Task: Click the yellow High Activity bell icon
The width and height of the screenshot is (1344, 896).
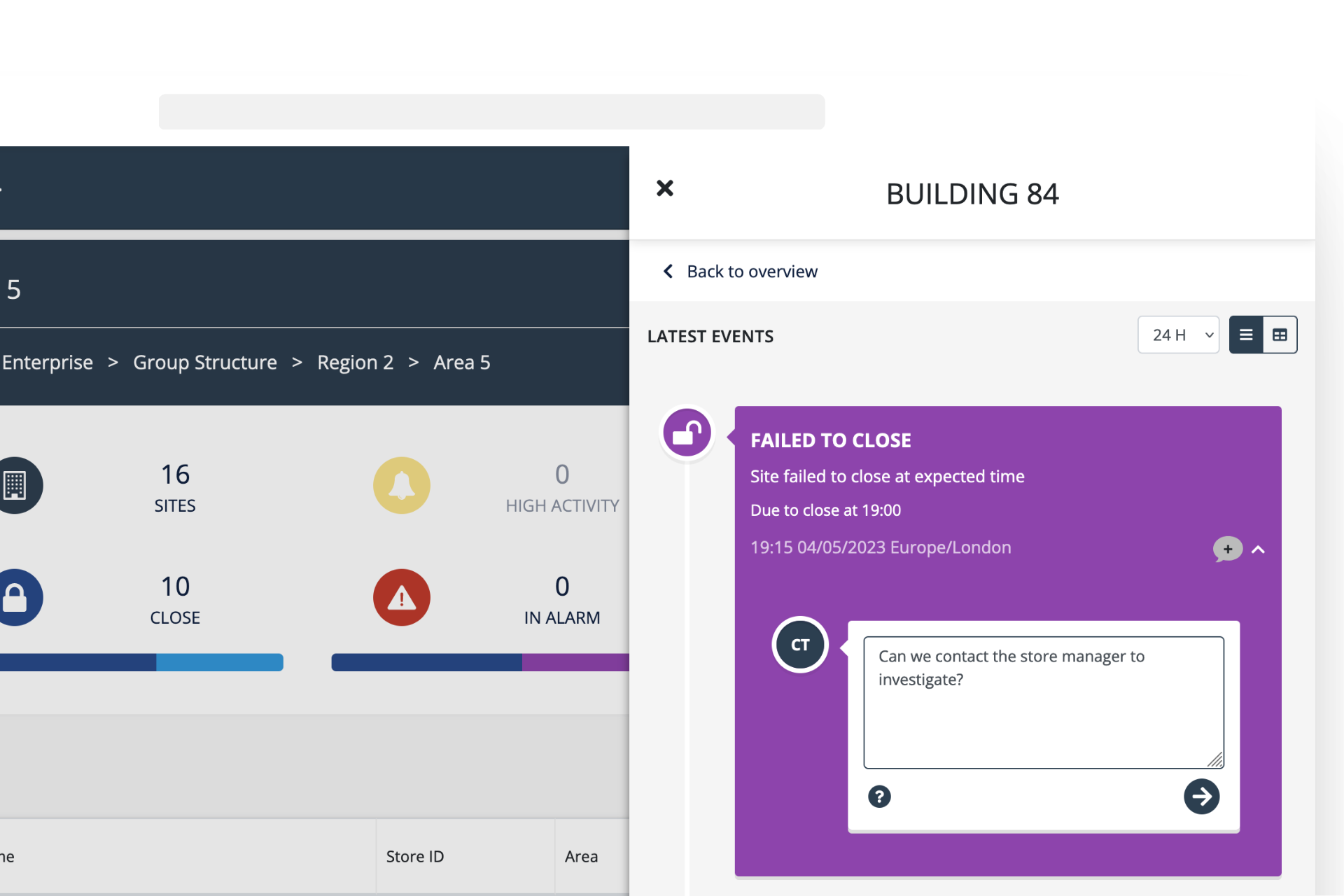Action: point(401,485)
